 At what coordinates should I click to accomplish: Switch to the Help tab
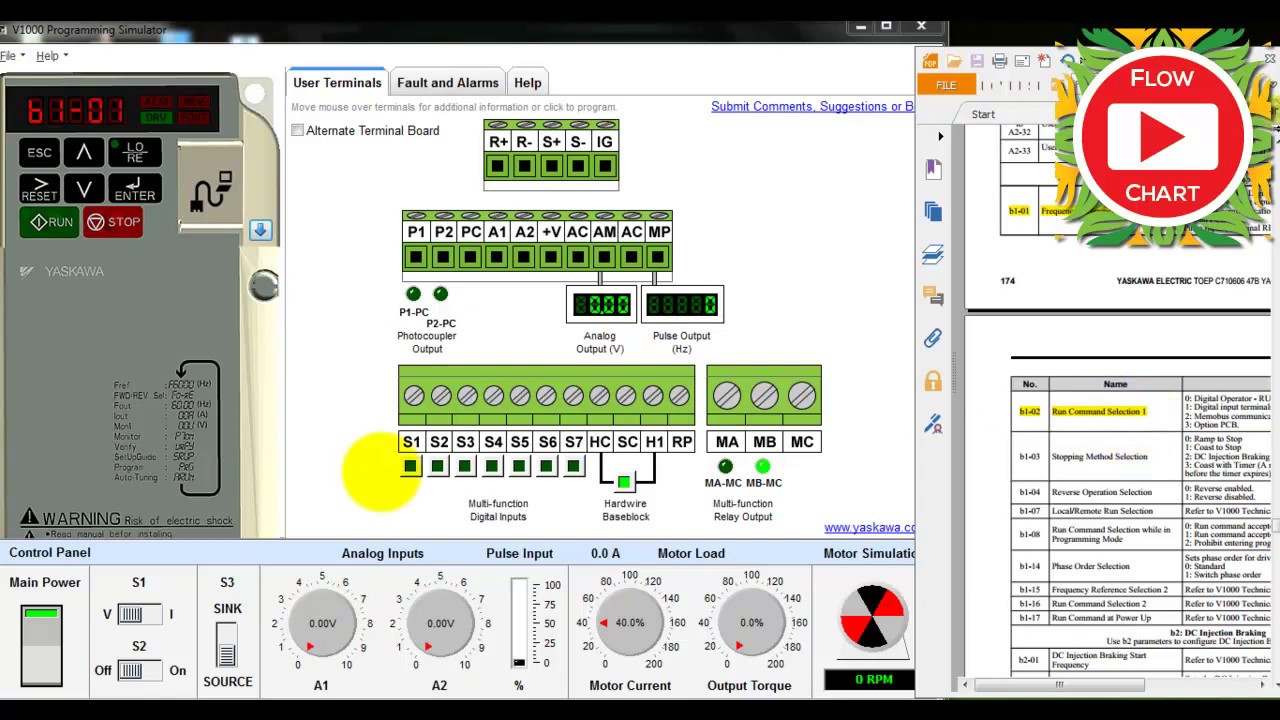[x=527, y=83]
